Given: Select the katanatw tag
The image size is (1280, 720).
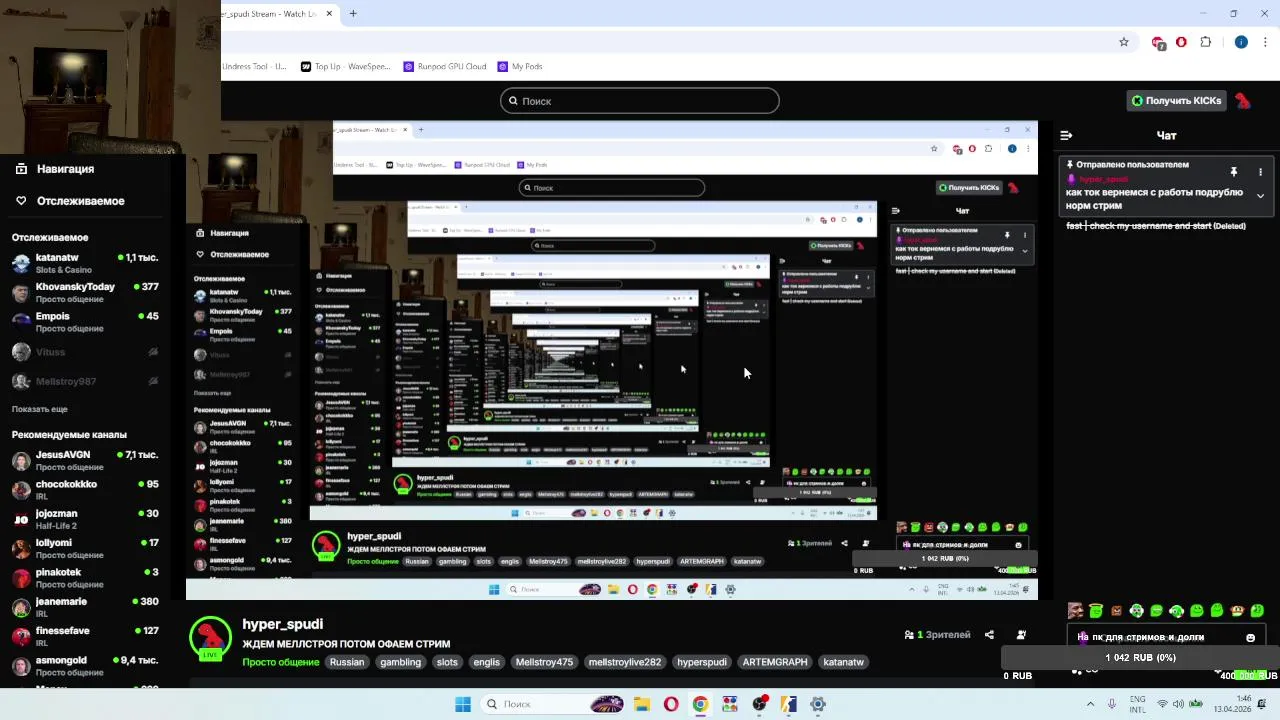Looking at the screenshot, I should [x=843, y=662].
